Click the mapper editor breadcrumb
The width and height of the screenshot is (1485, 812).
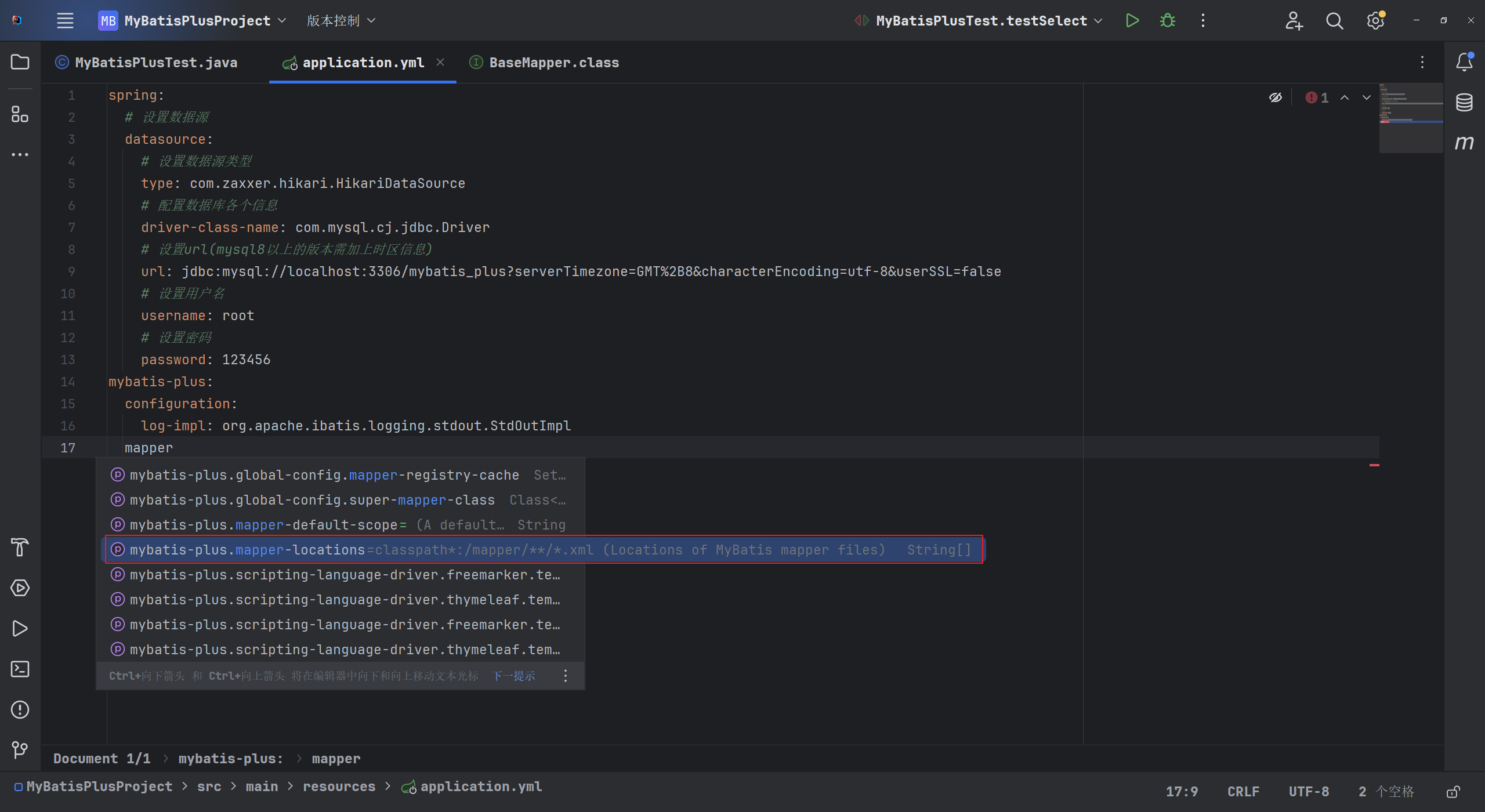pyautogui.click(x=336, y=759)
